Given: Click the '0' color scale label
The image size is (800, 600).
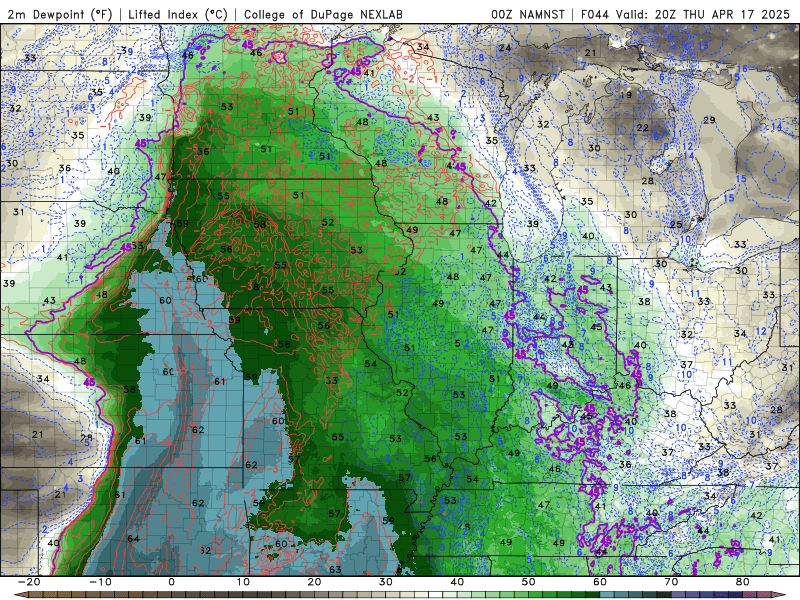Looking at the screenshot, I should pyautogui.click(x=171, y=582).
